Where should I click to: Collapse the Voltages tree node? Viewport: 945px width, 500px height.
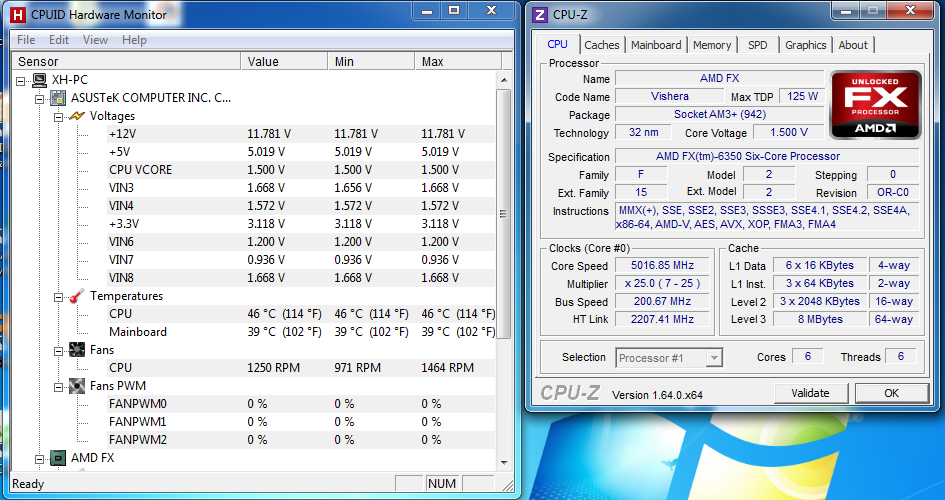(x=58, y=116)
